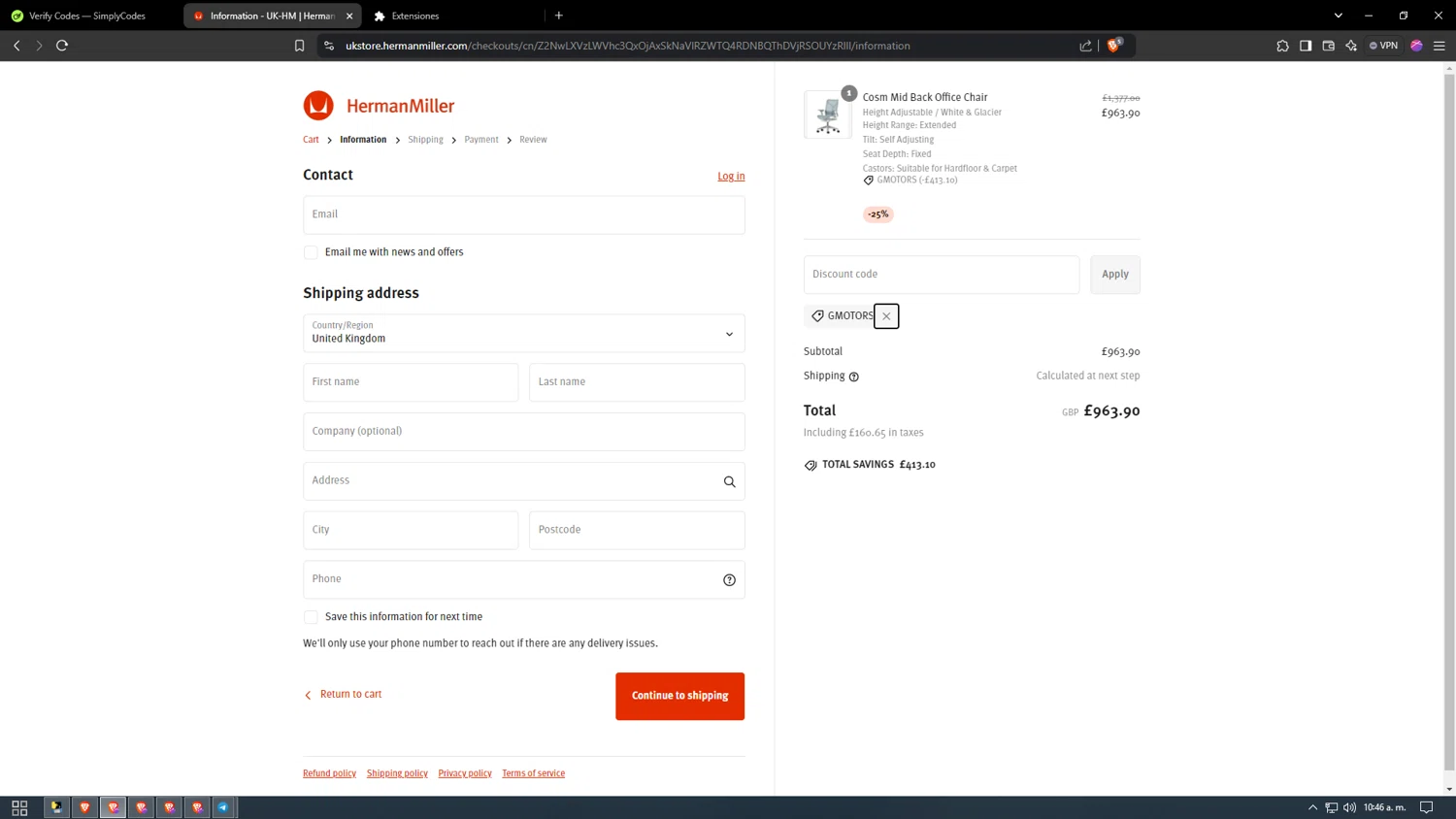Click the Herman Miller logo icon
The height and width of the screenshot is (819, 1456).
point(318,105)
